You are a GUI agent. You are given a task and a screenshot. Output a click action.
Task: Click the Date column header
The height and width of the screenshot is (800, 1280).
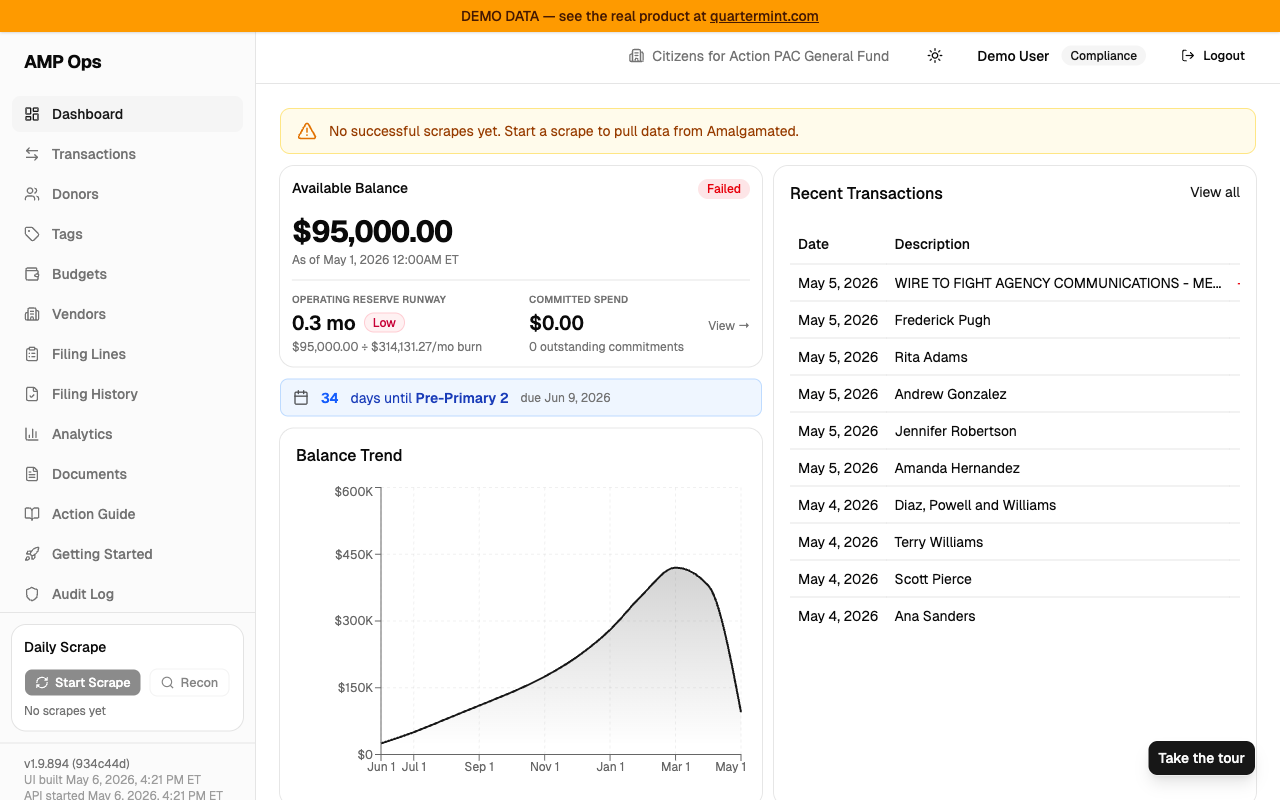point(813,244)
